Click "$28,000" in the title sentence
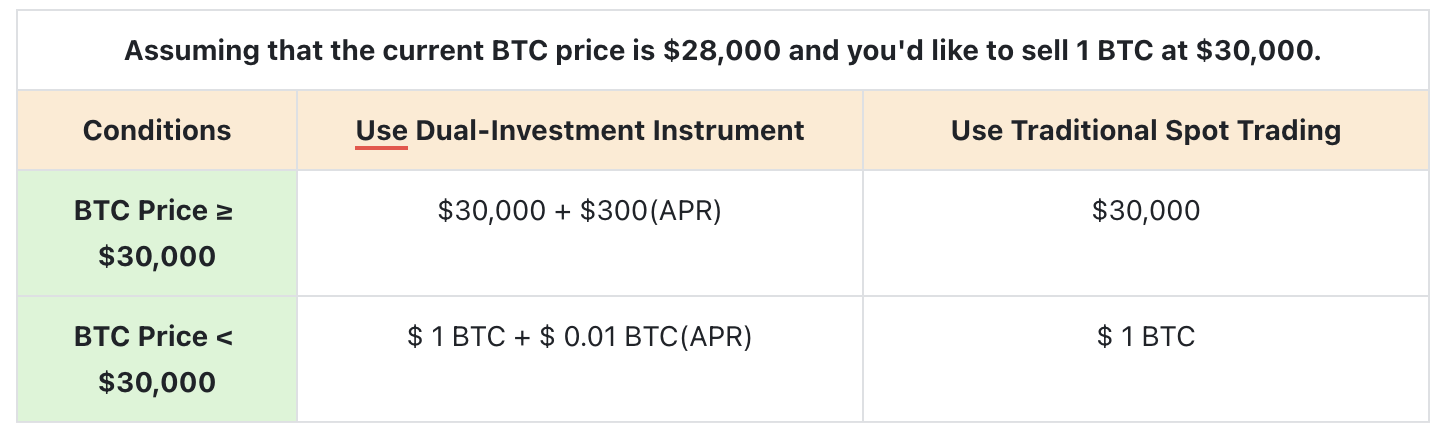This screenshot has height=434, width=1444. click(x=721, y=51)
